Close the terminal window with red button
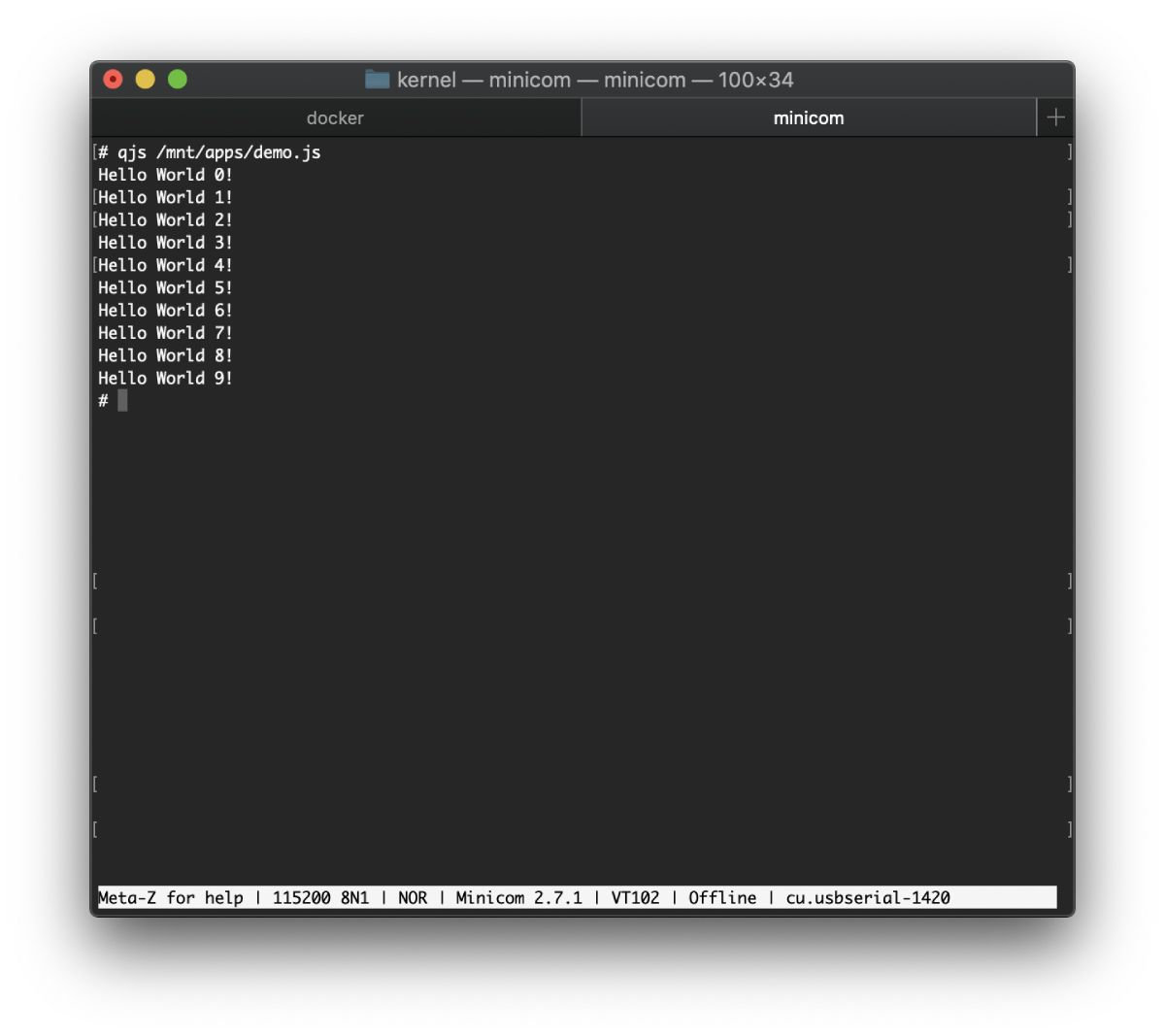The image size is (1165, 1036). click(114, 79)
